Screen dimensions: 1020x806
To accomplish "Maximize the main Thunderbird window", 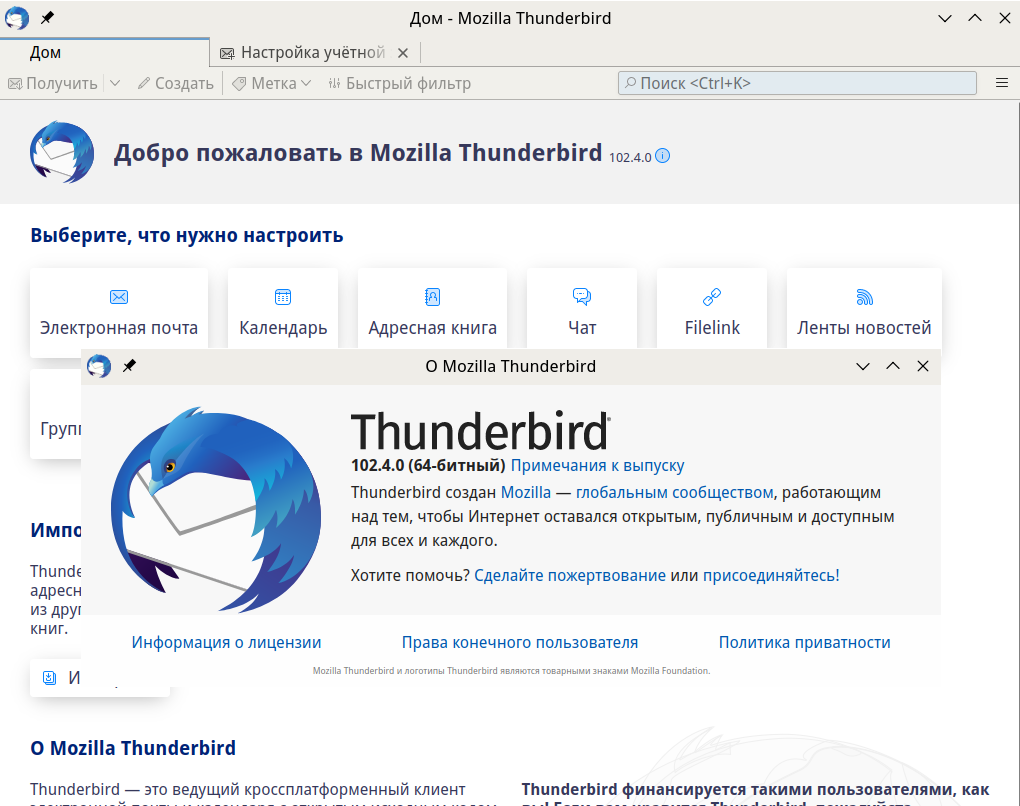I will click(x=974, y=18).
